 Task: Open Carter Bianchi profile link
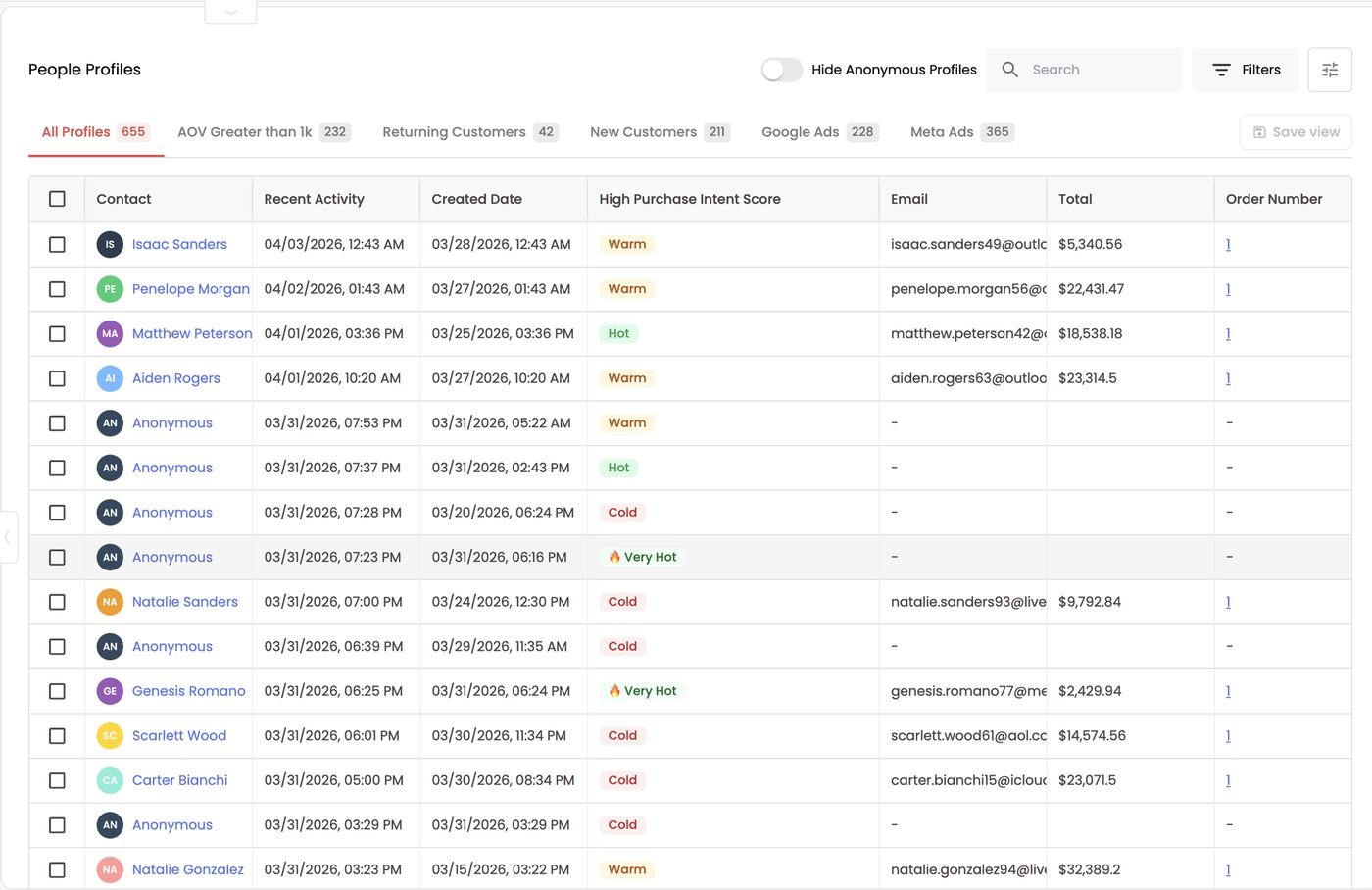180,780
